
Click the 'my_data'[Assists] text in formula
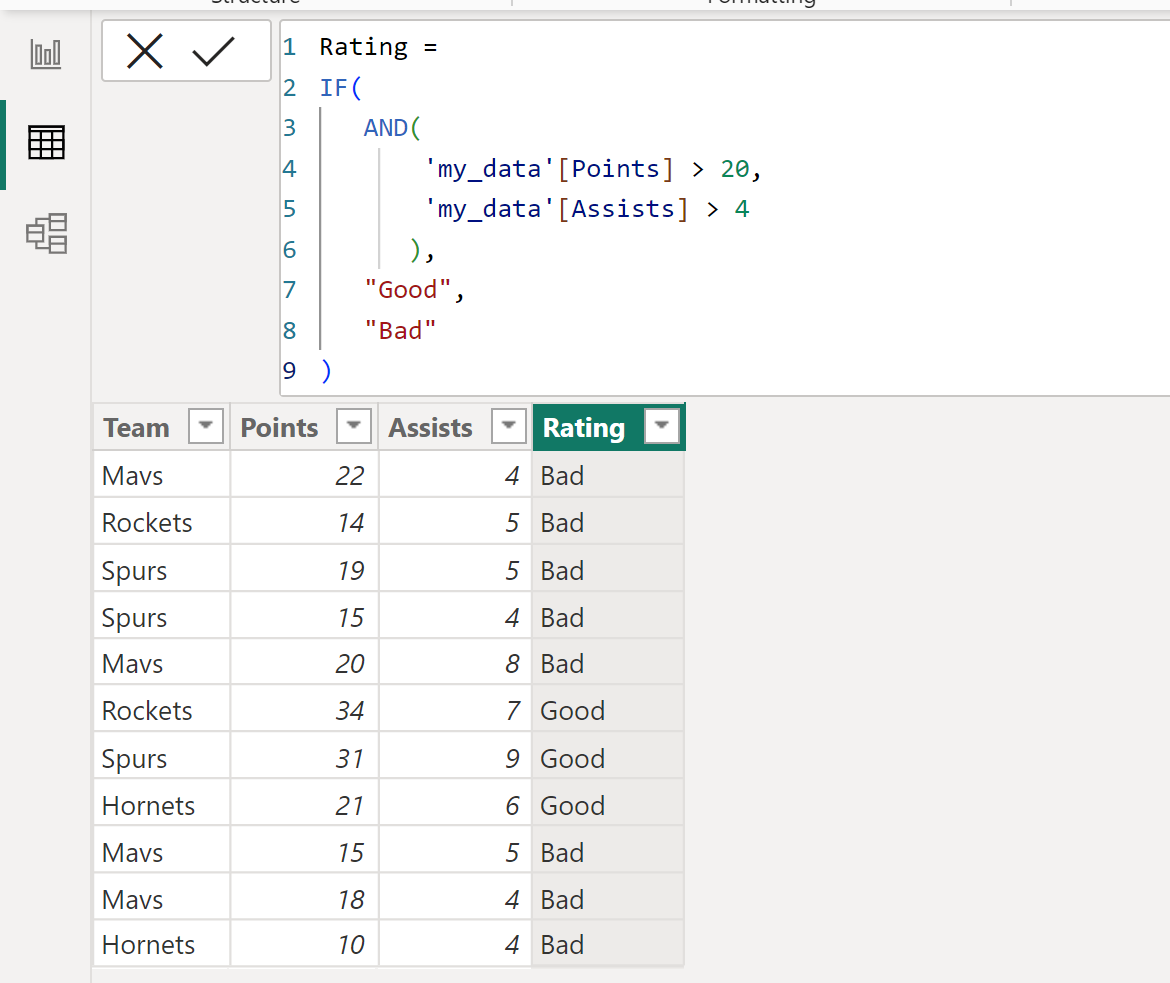tap(555, 209)
